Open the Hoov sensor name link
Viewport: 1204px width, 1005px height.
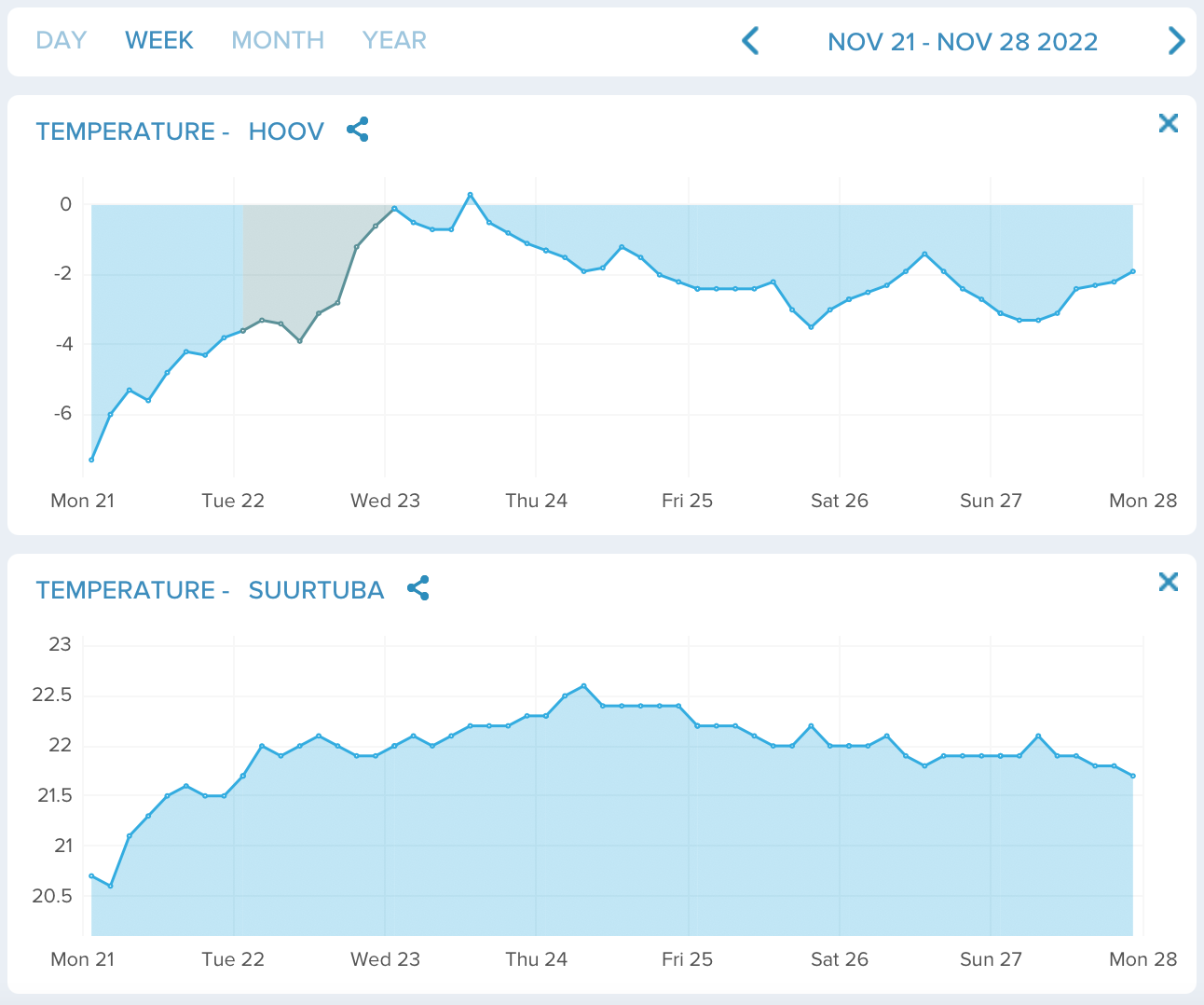(x=286, y=131)
